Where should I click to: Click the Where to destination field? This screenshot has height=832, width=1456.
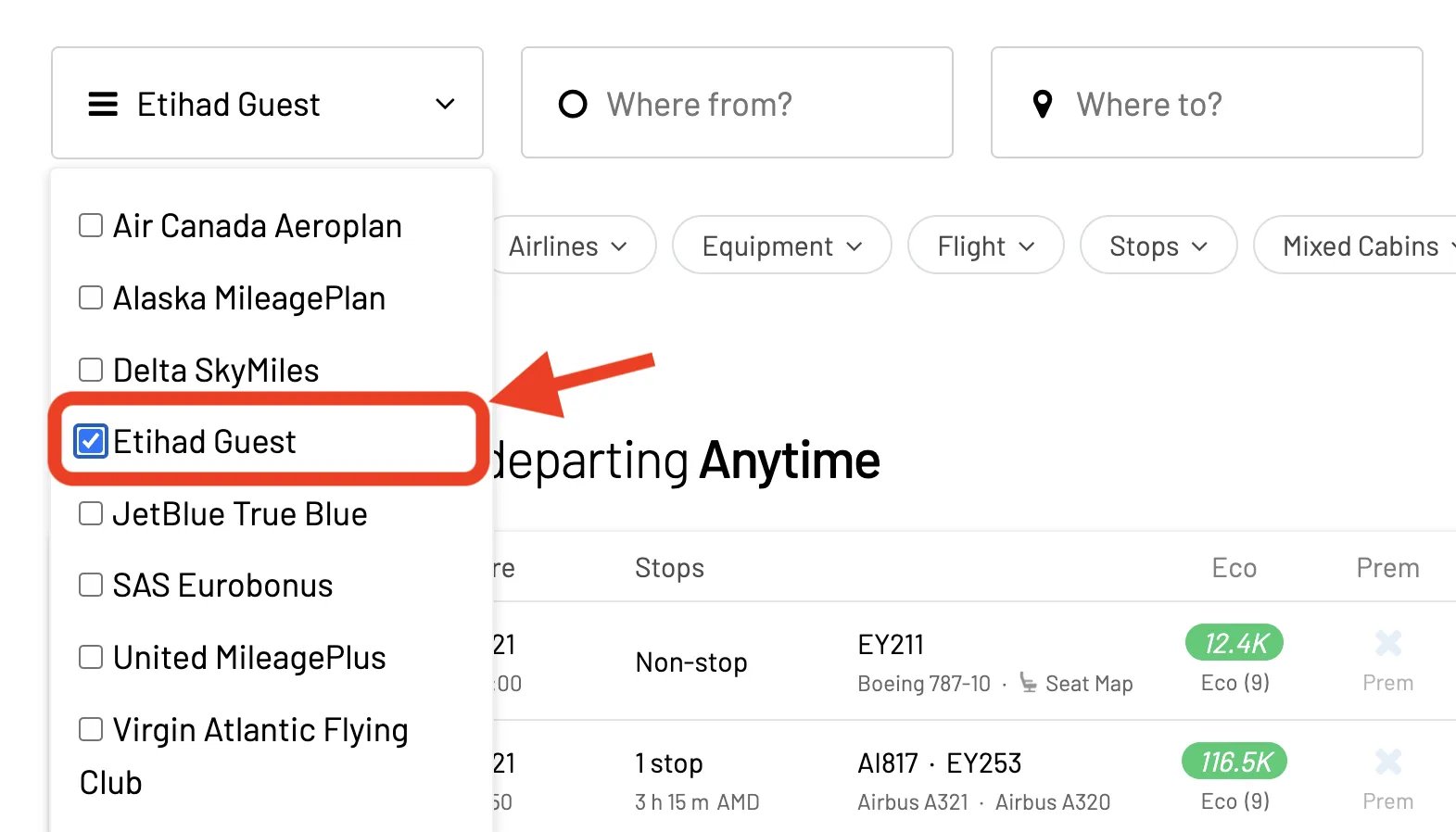coord(1207,103)
